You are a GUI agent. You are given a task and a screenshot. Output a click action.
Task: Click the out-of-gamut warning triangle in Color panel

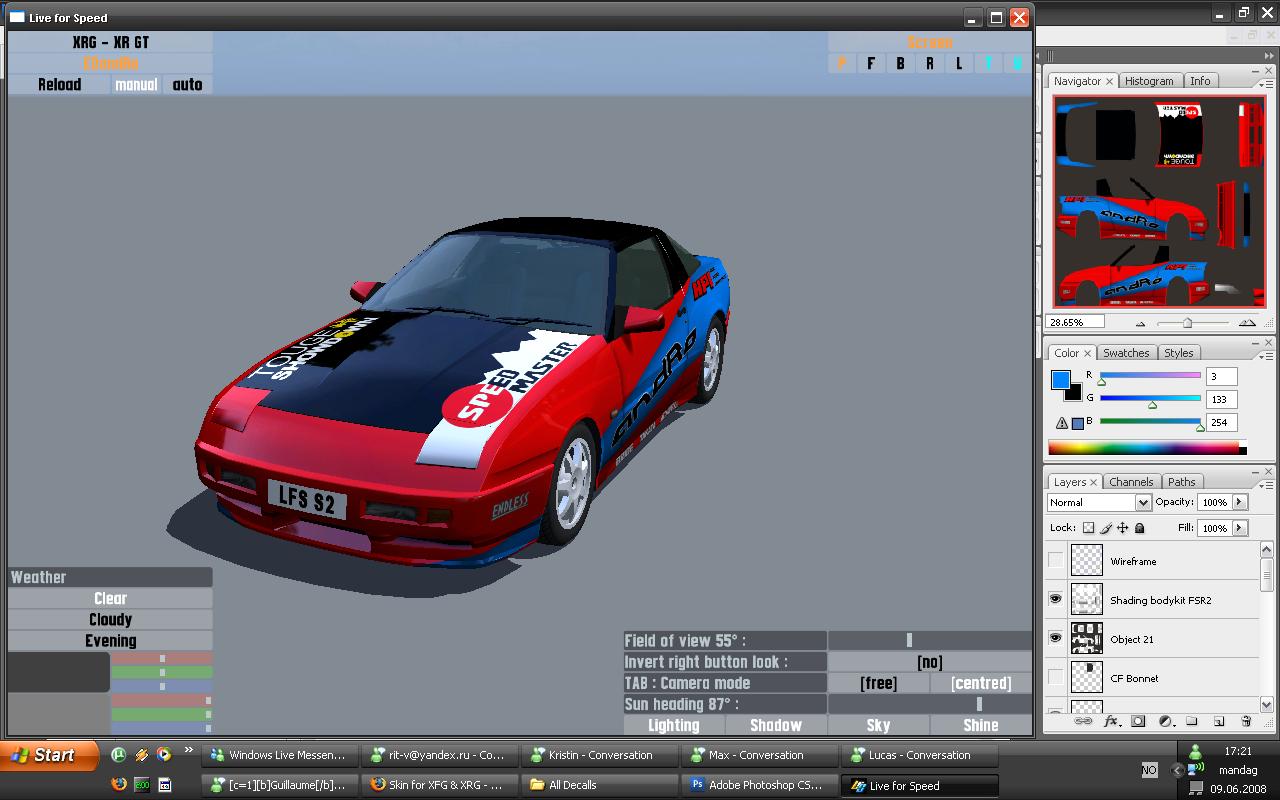point(1062,423)
